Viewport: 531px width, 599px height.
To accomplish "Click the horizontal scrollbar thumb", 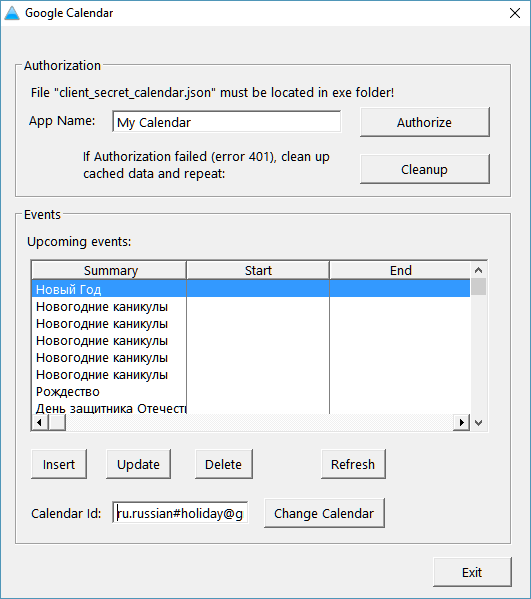I will coord(57,423).
